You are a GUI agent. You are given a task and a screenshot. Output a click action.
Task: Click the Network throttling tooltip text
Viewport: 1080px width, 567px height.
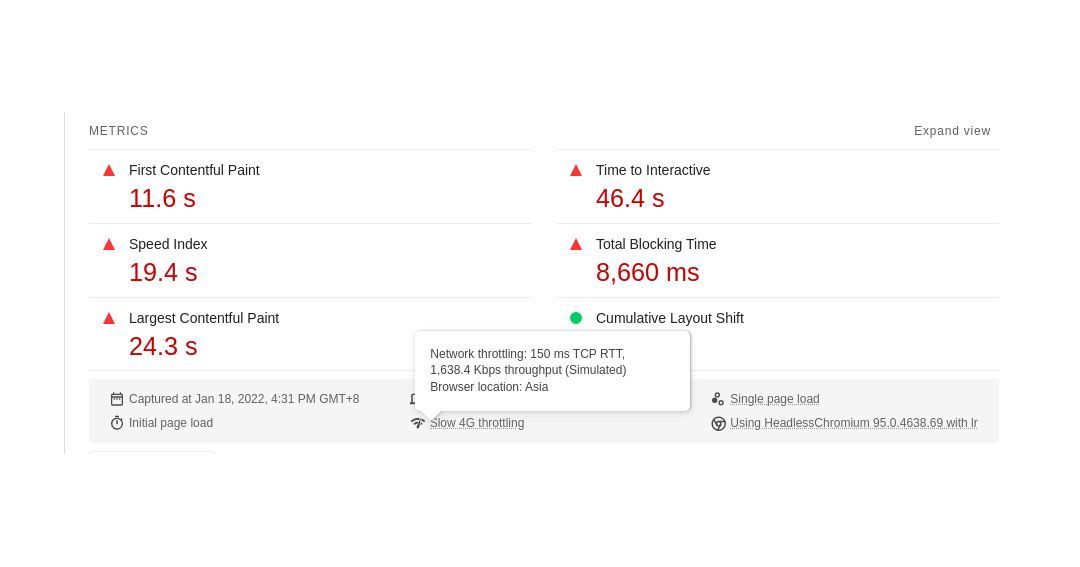[x=528, y=362]
